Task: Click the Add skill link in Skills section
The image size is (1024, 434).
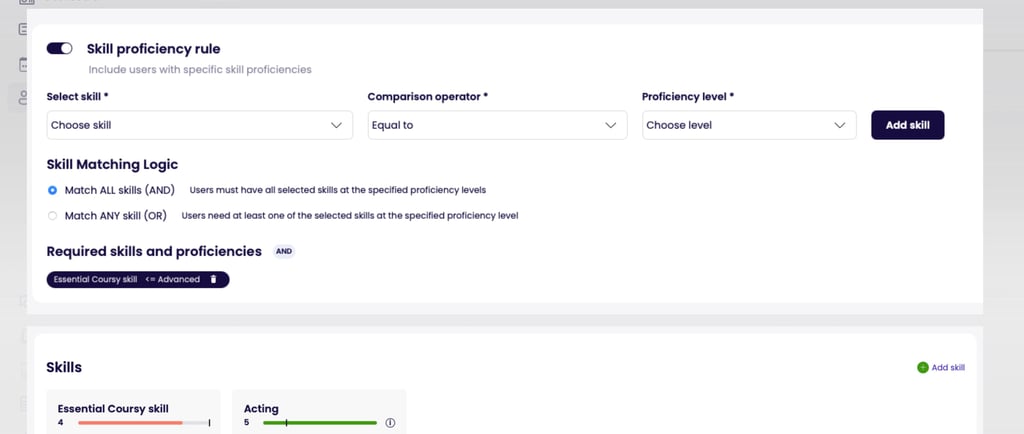Action: click(x=948, y=367)
